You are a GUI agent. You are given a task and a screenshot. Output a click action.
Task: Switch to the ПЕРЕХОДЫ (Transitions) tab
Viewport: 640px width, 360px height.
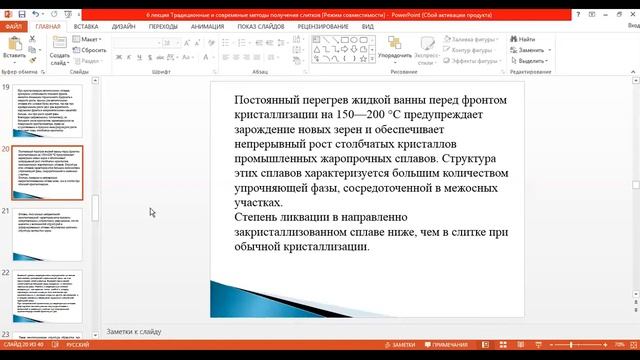click(x=163, y=27)
